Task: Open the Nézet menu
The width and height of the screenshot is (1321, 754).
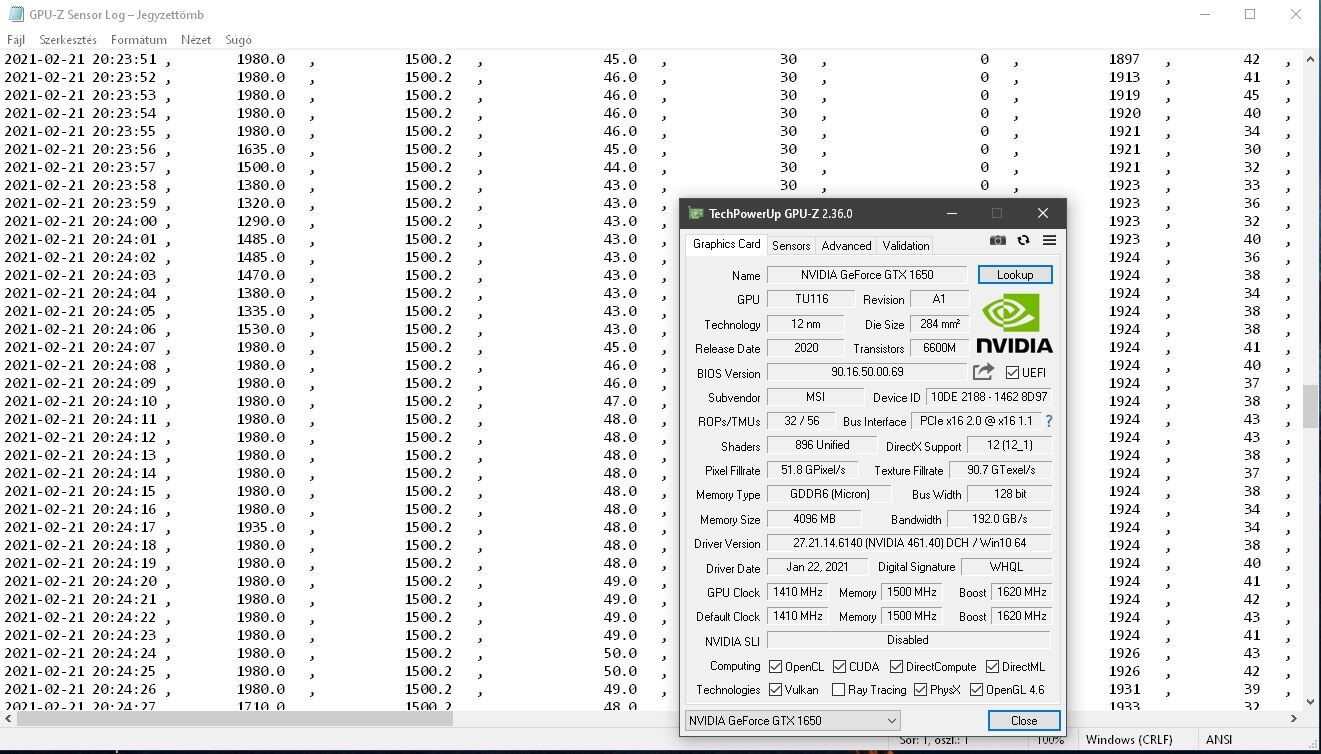Action: (196, 40)
